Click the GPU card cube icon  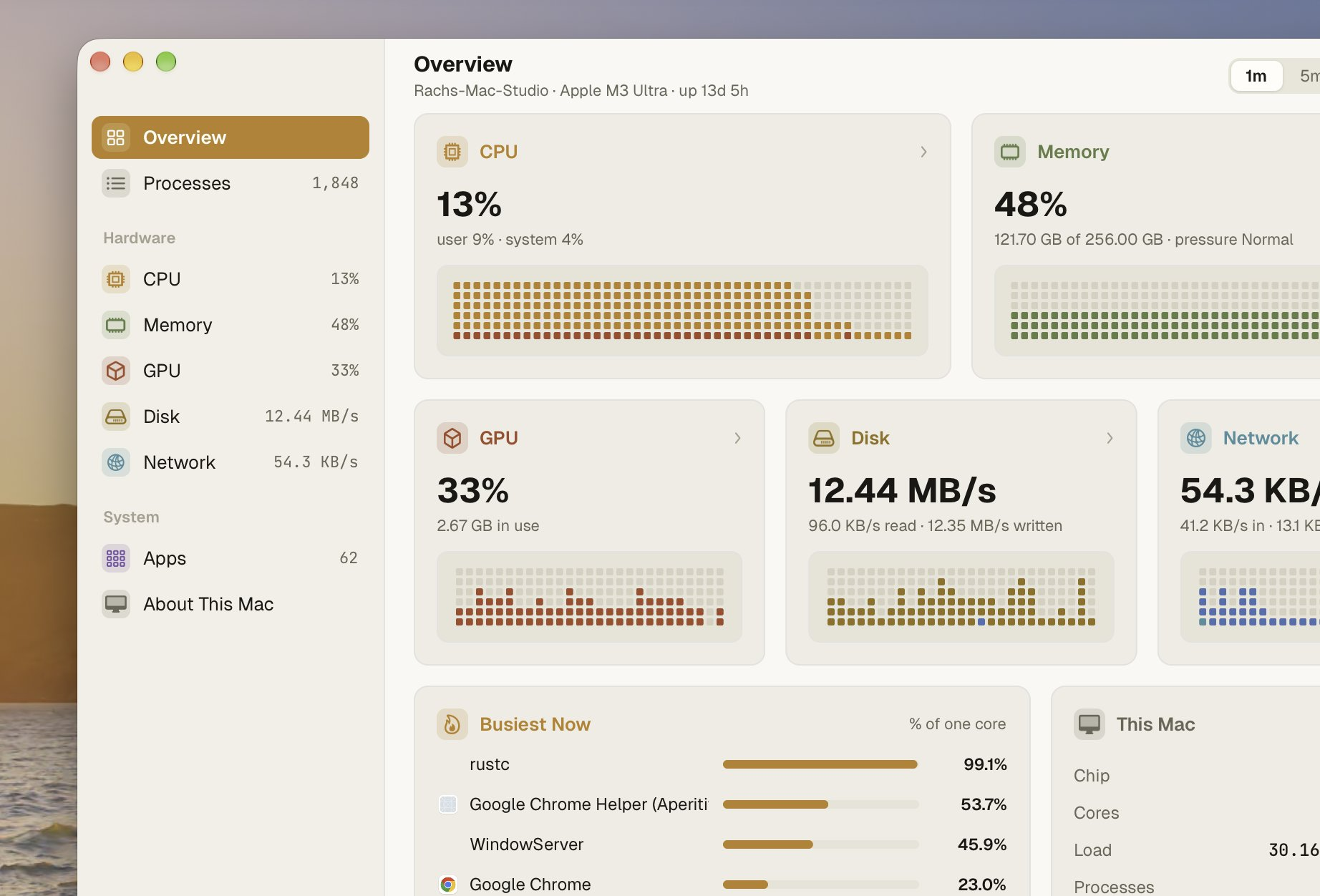click(452, 438)
